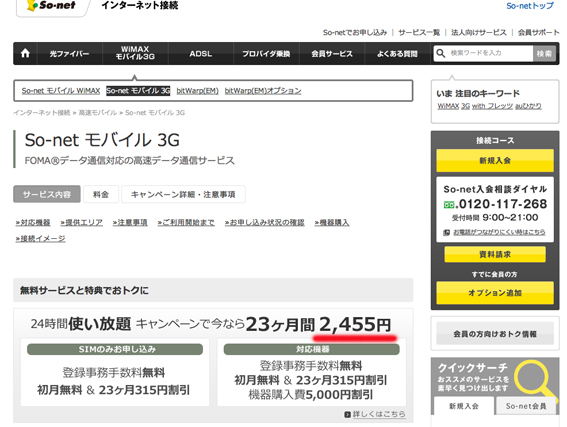Click the So-net モバイル 3G page title
Image resolution: width=567 pixels, height=427 pixels.
coord(102,140)
